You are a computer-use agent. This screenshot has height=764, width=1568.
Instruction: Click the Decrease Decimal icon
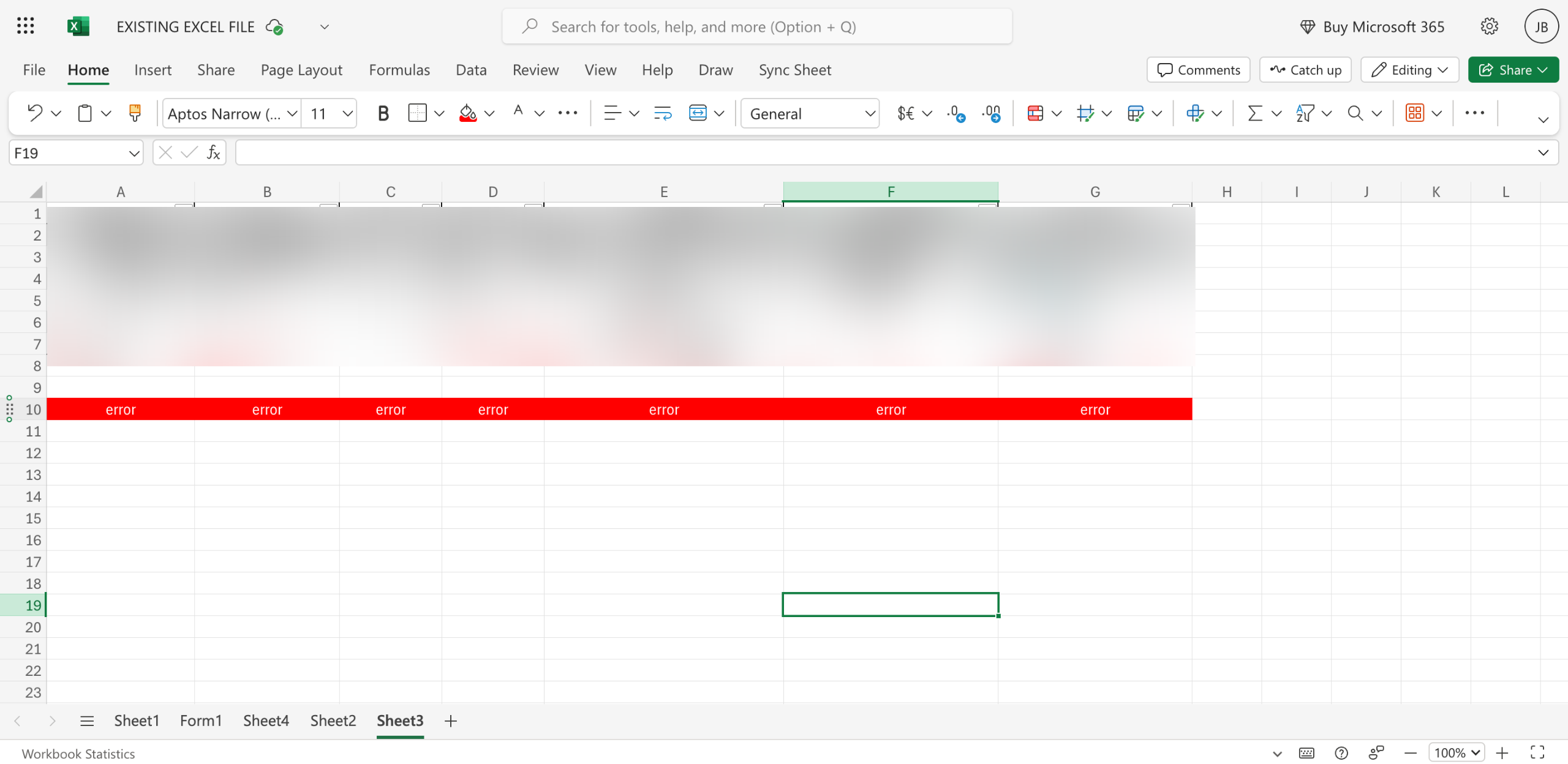click(992, 113)
